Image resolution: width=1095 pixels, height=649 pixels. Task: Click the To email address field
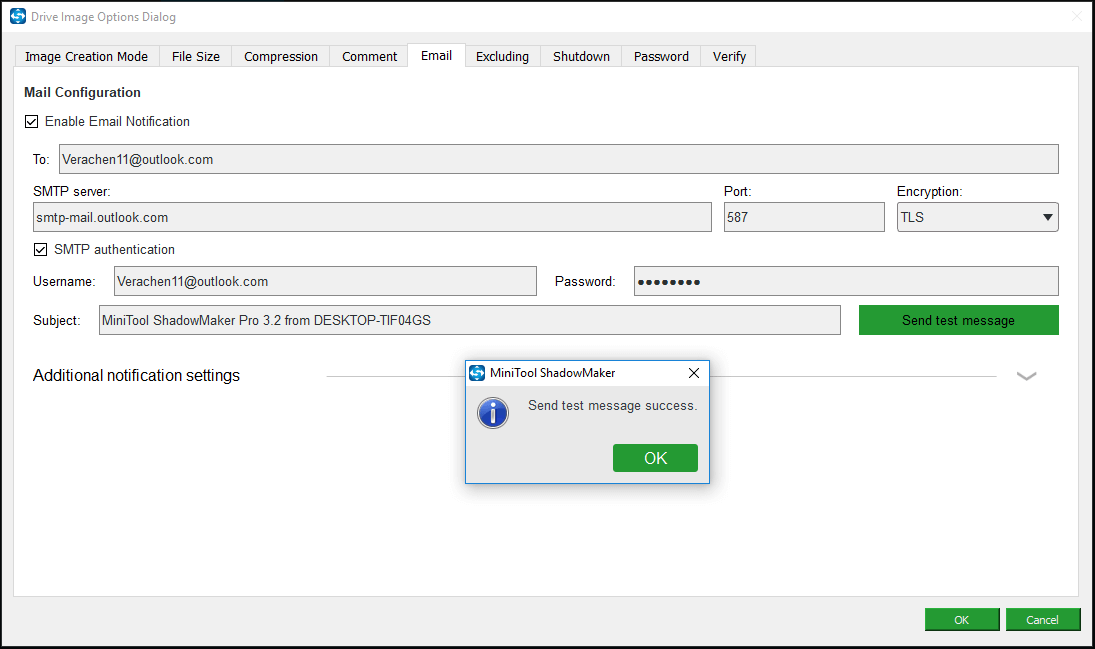(559, 159)
